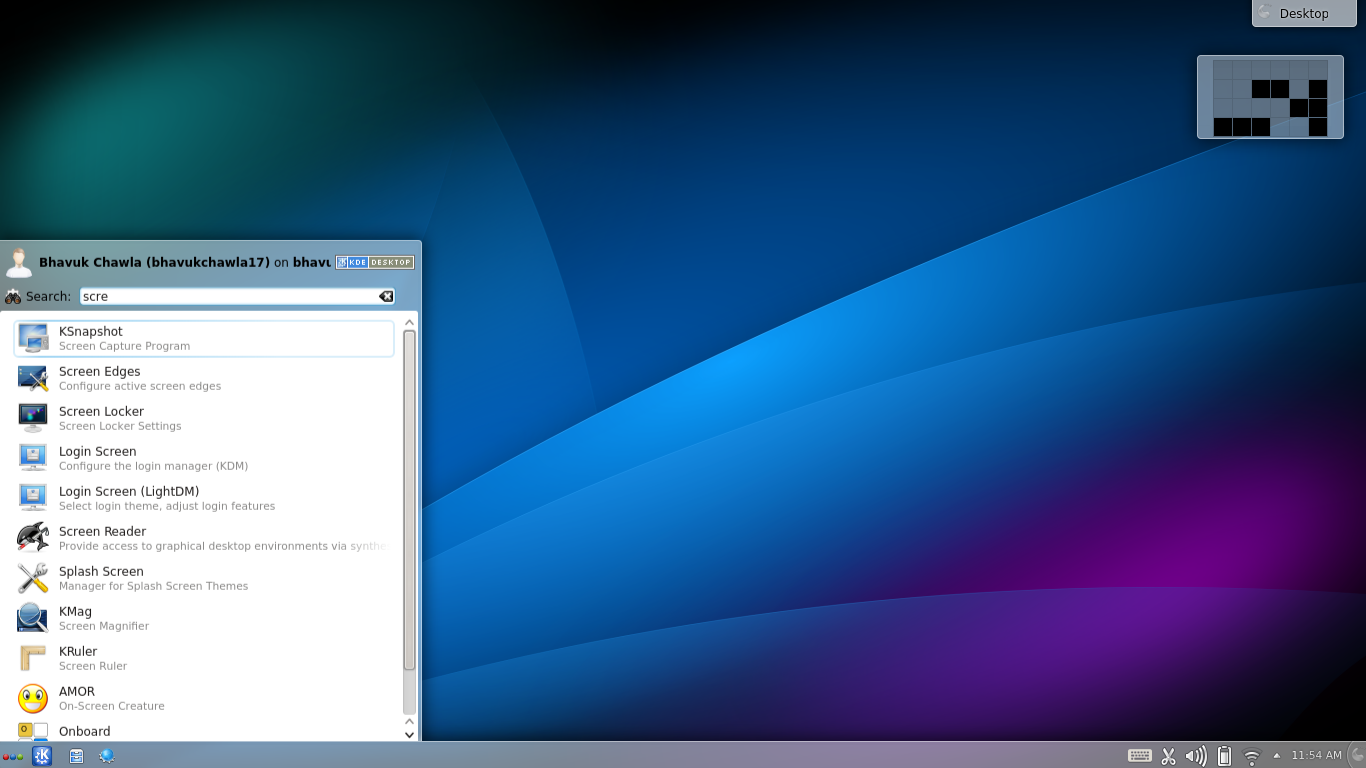Viewport: 1366px width, 768px height.
Task: Click 'Configure active screen edges' text
Action: [x=140, y=386]
